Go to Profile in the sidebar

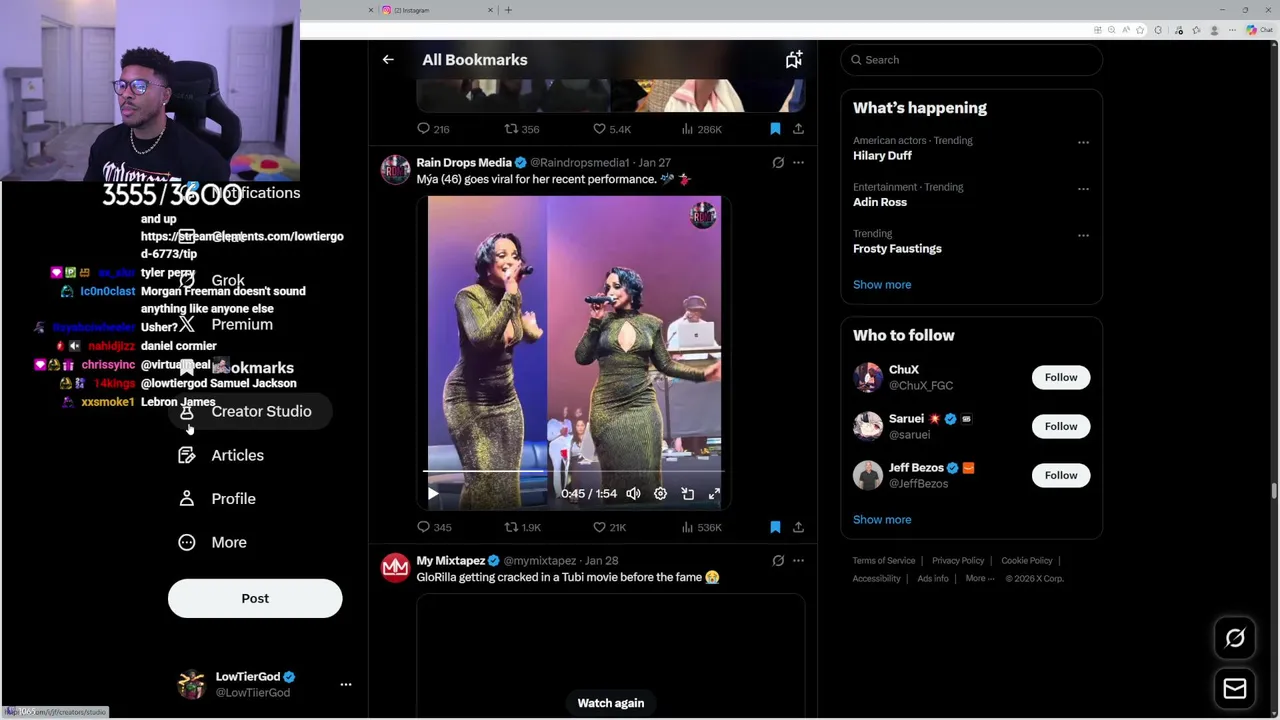(217, 499)
